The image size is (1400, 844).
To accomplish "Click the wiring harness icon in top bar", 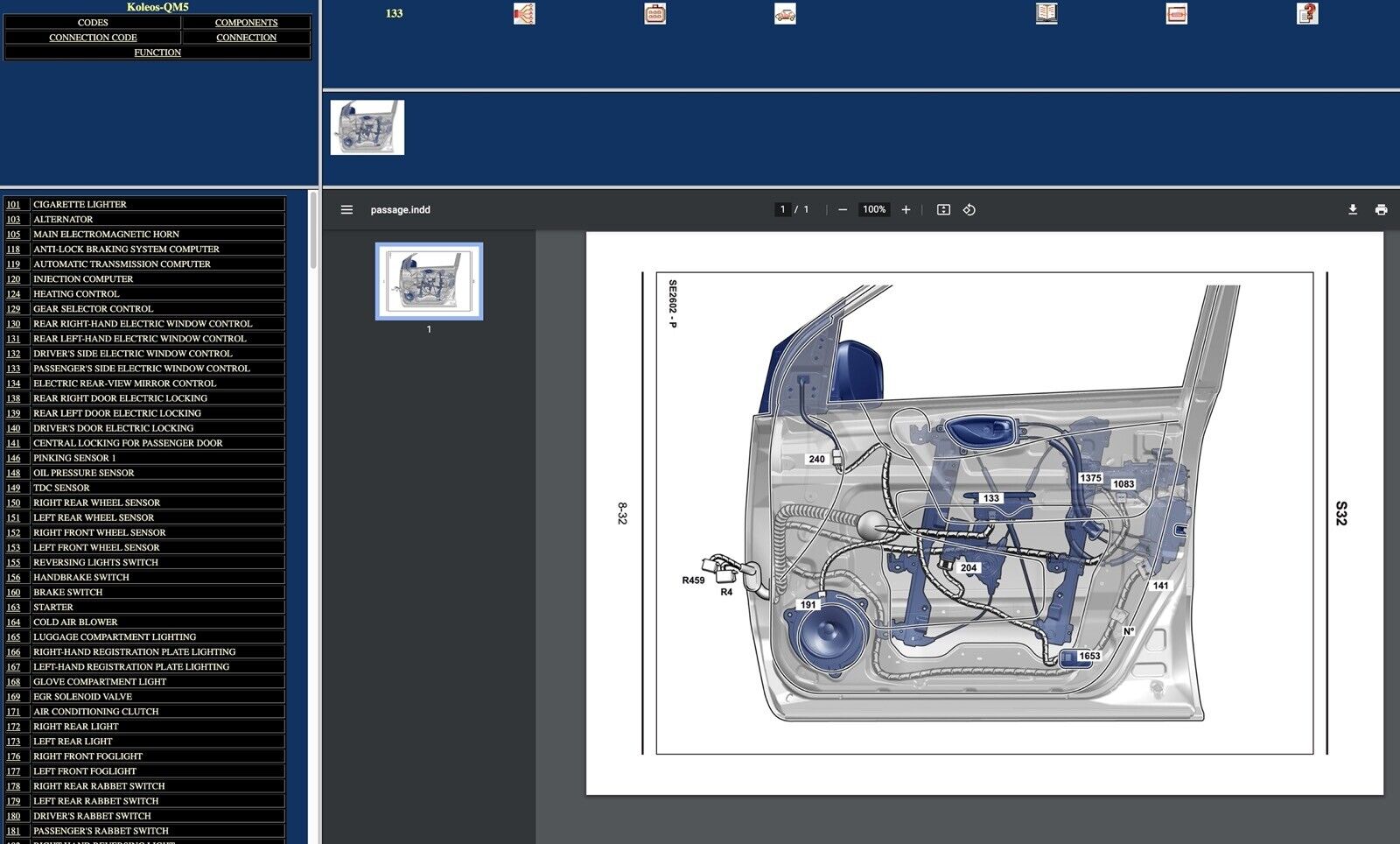I will click(x=523, y=14).
